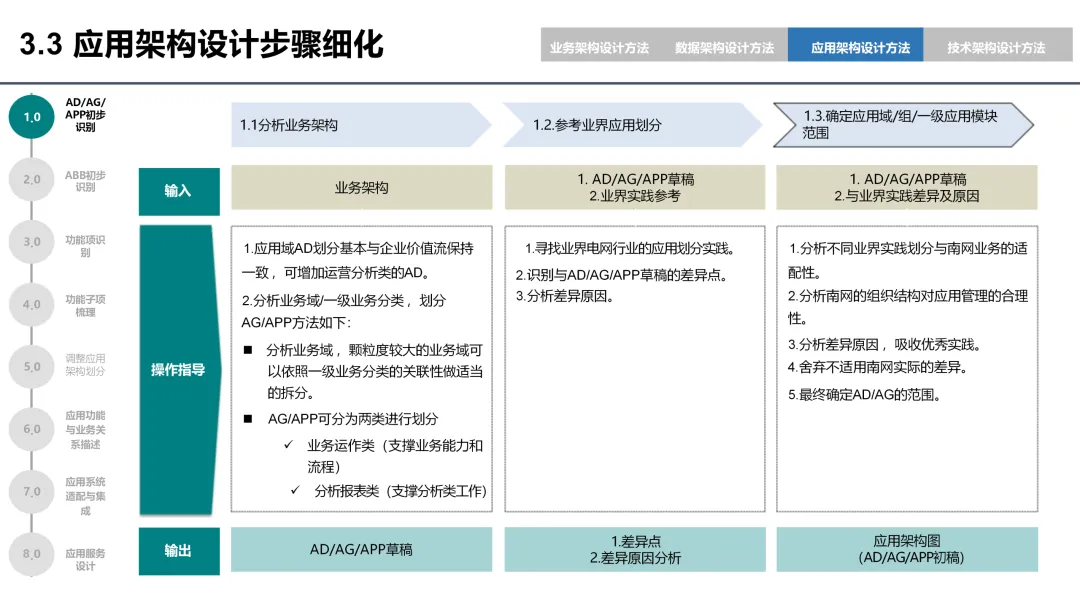Click the 1.2参考业界应用划分 arrow
Viewport: 1080px width, 608px height.
(x=632, y=125)
